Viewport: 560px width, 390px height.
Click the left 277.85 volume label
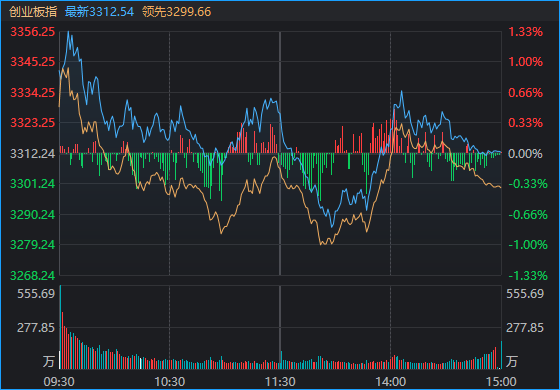point(36,328)
